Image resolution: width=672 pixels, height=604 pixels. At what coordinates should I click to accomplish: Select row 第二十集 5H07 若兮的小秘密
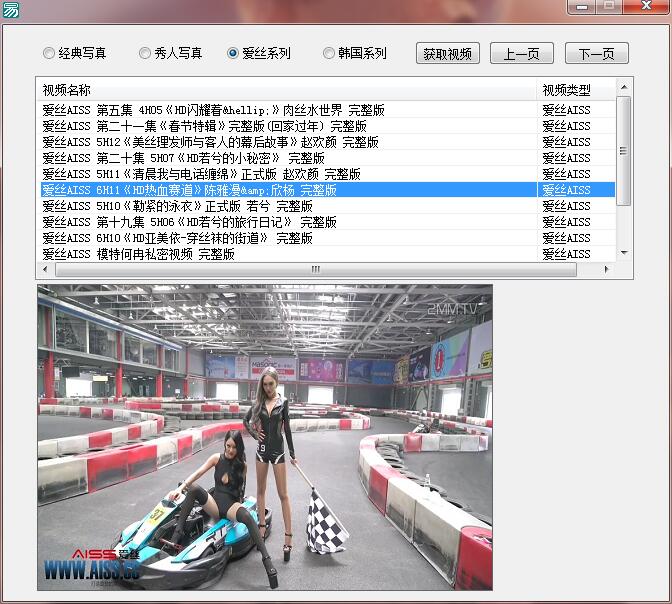(327, 158)
